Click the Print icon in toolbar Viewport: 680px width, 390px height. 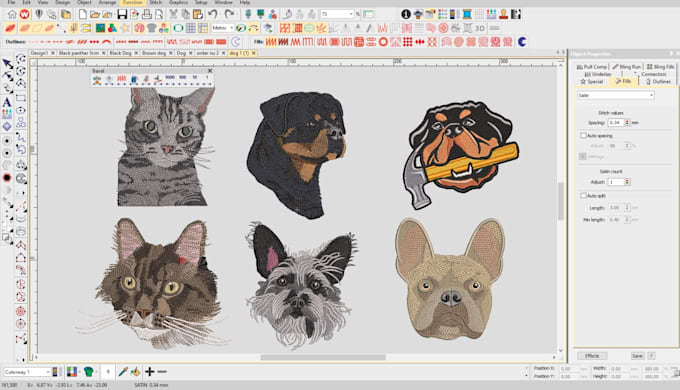[147, 14]
